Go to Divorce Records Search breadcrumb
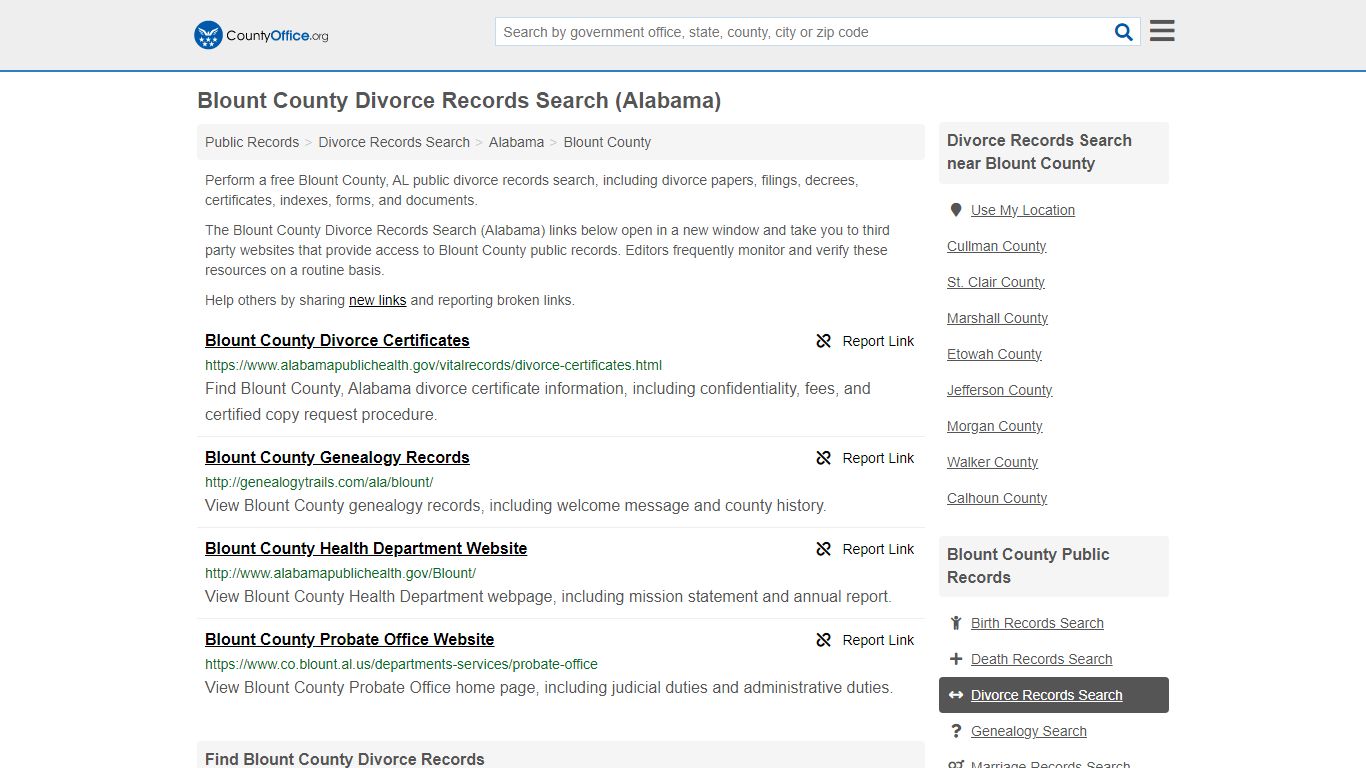Viewport: 1366px width, 768px height. click(394, 142)
